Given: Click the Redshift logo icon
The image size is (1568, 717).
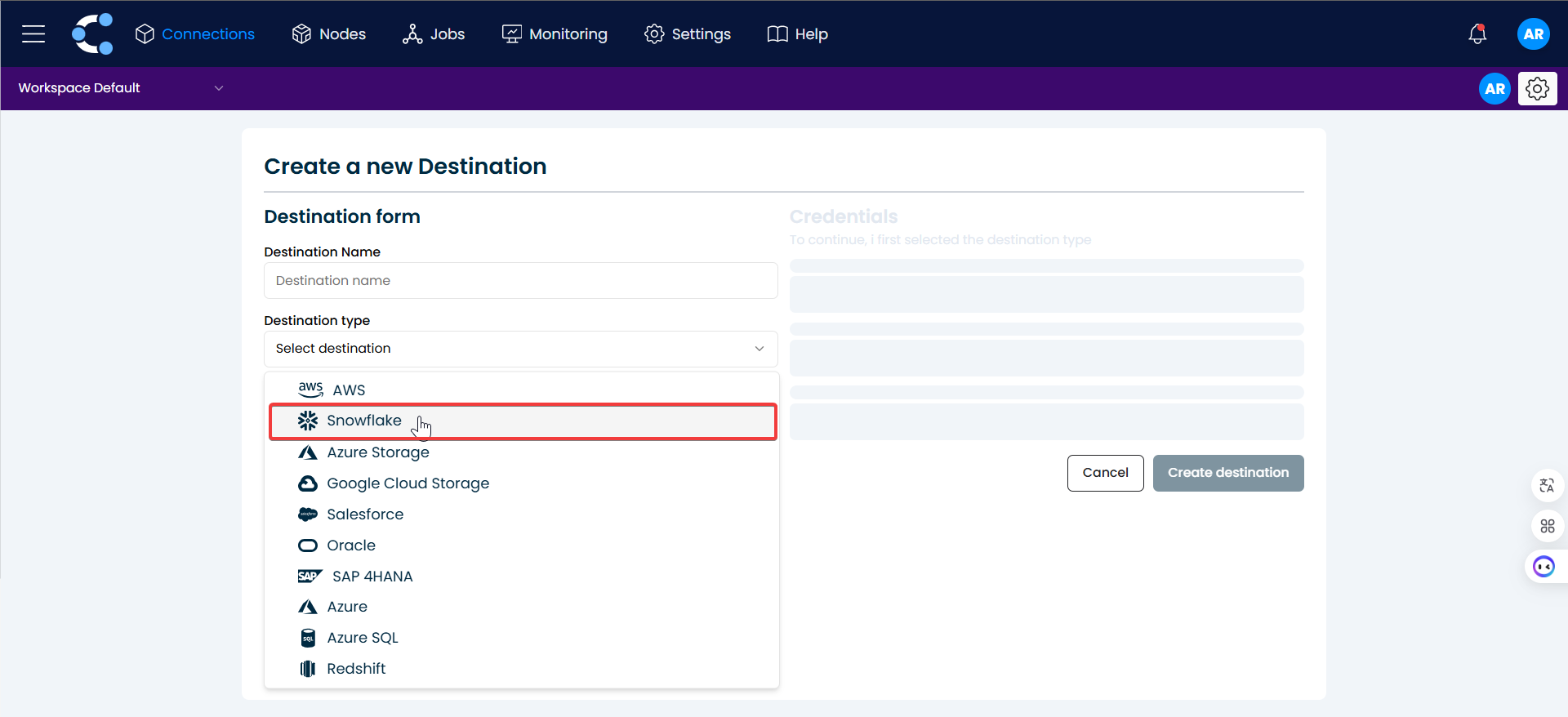Looking at the screenshot, I should [x=308, y=669].
